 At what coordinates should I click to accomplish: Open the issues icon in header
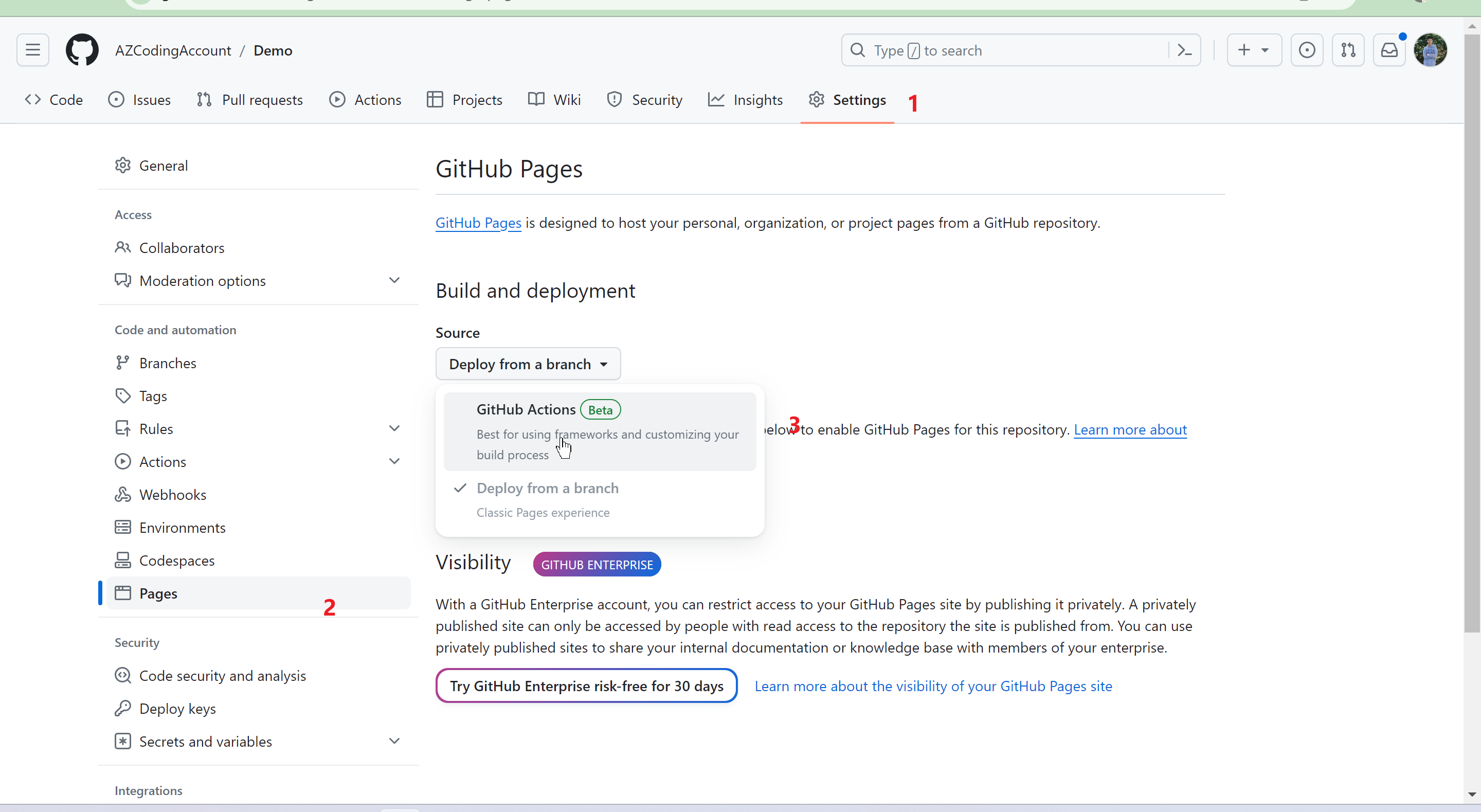pyautogui.click(x=1306, y=50)
